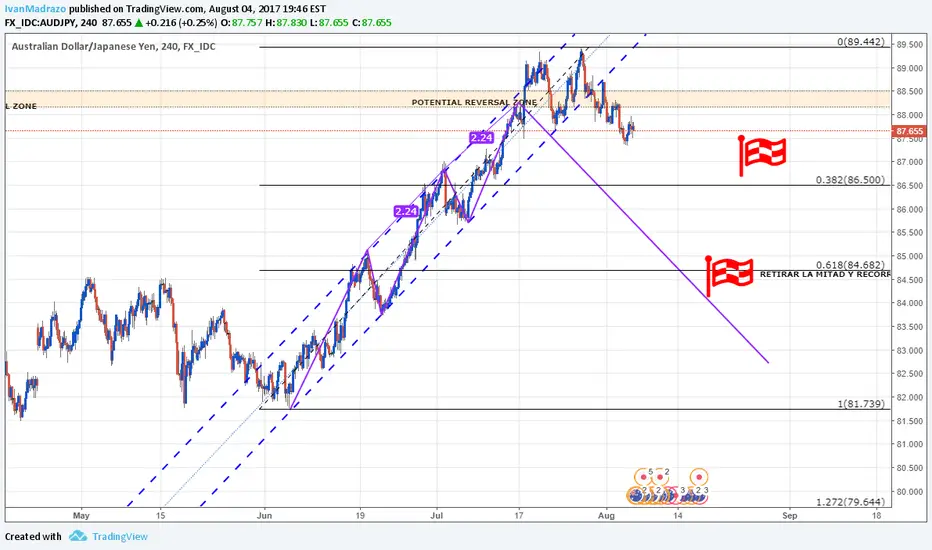Select the red flag on the 0.618 line
The height and width of the screenshot is (550, 932).
pos(729,276)
